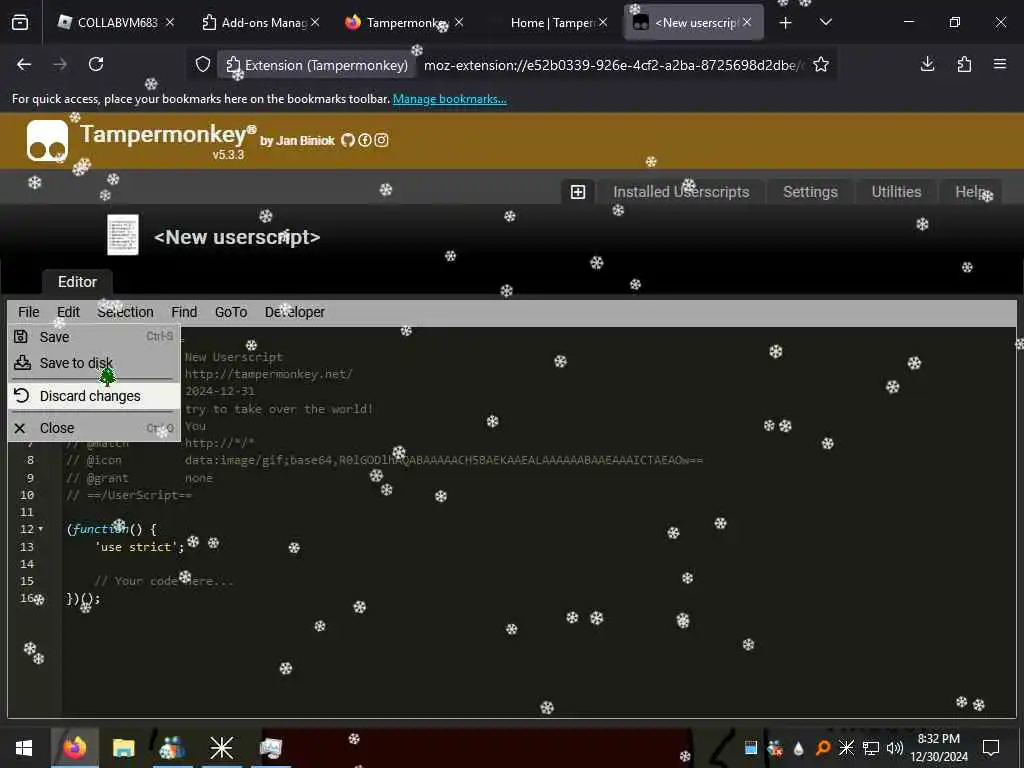Click the Firefox taskbar icon
This screenshot has width=1024, height=768.
74,748
